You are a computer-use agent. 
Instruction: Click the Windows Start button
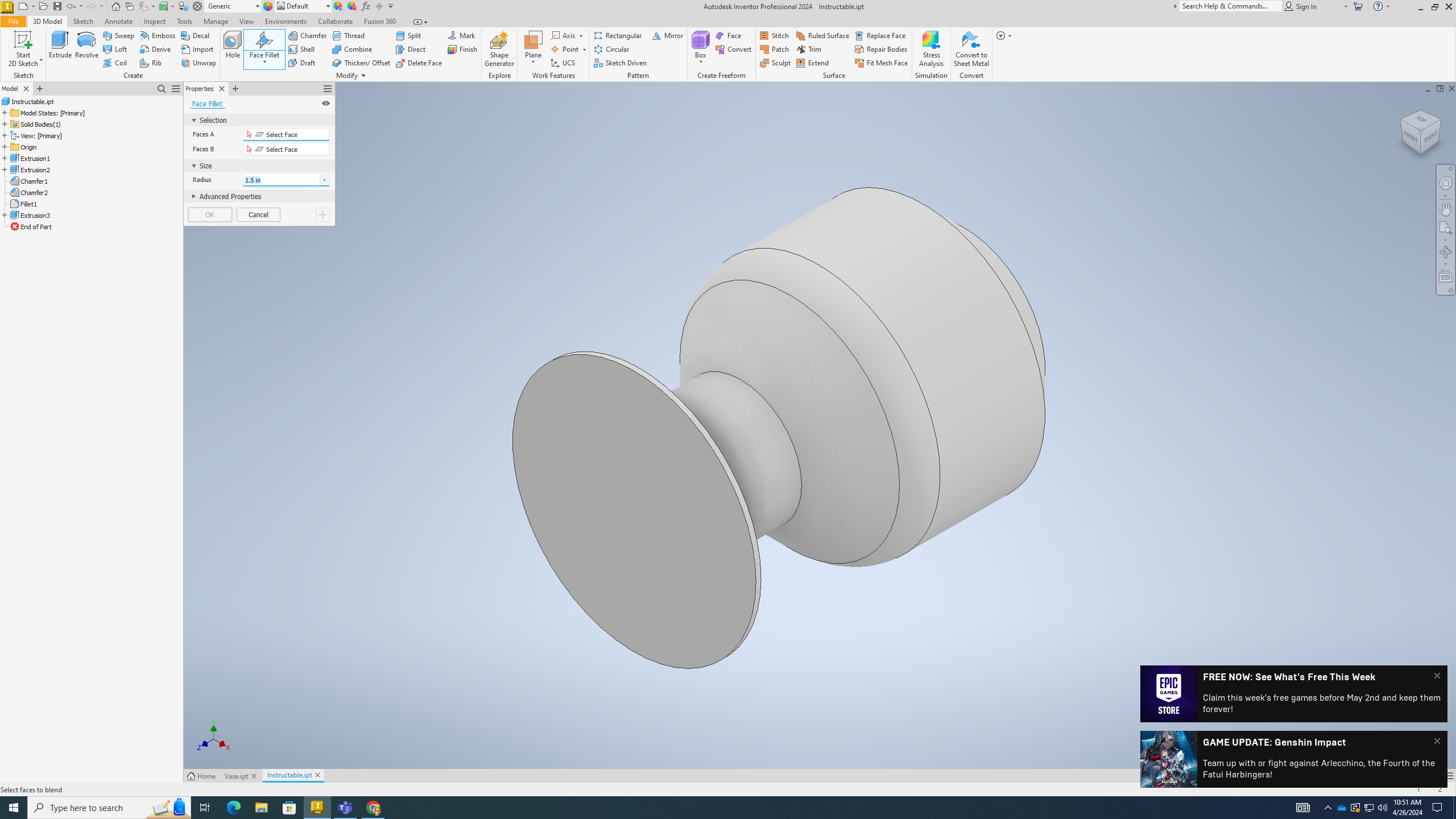click(x=14, y=808)
